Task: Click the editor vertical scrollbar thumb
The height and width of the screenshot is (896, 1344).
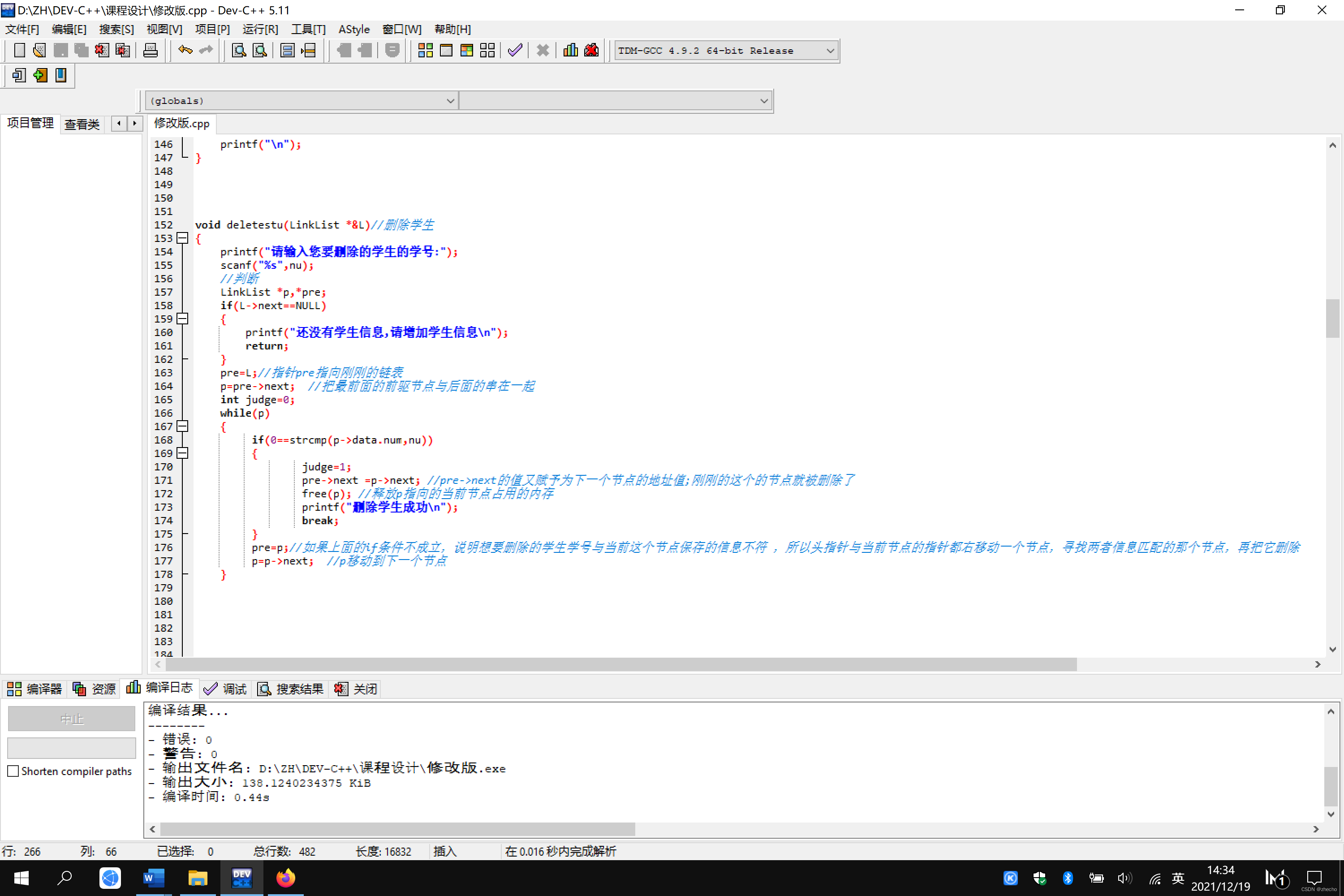Action: 1332,318
